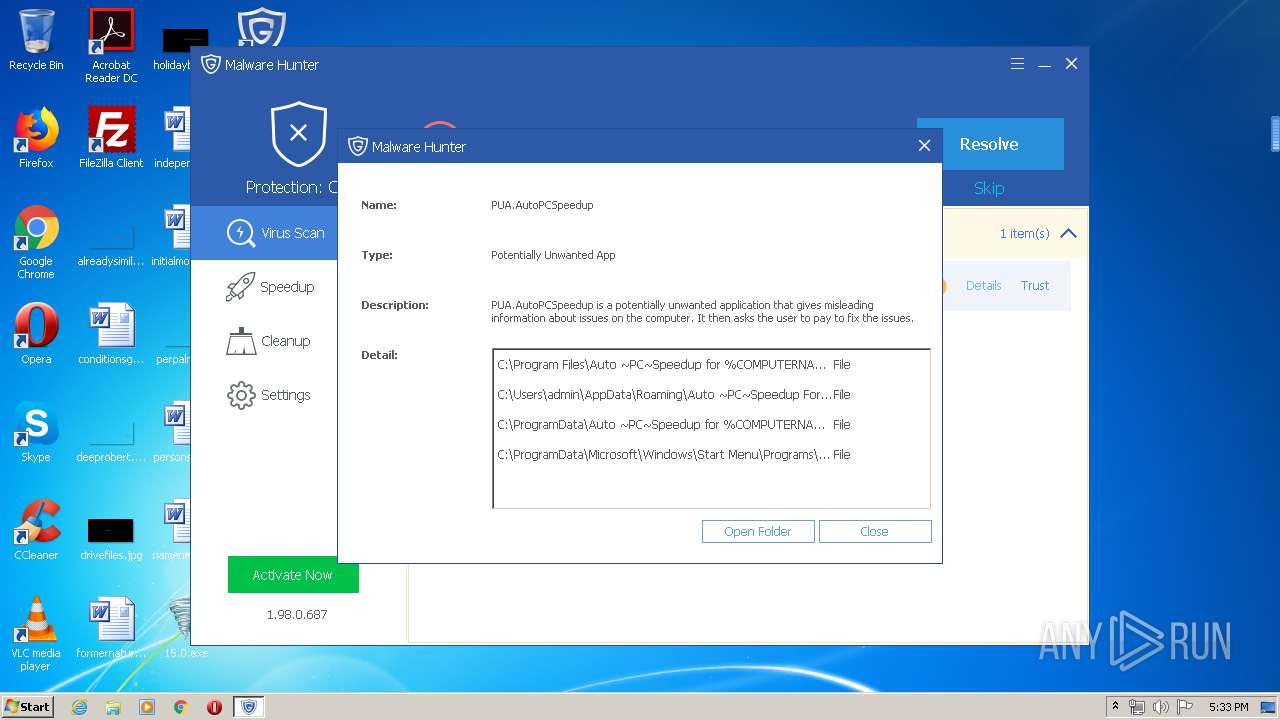Click the Malware Hunter logo in dialog title
Viewport: 1280px width, 720px height.
point(357,146)
